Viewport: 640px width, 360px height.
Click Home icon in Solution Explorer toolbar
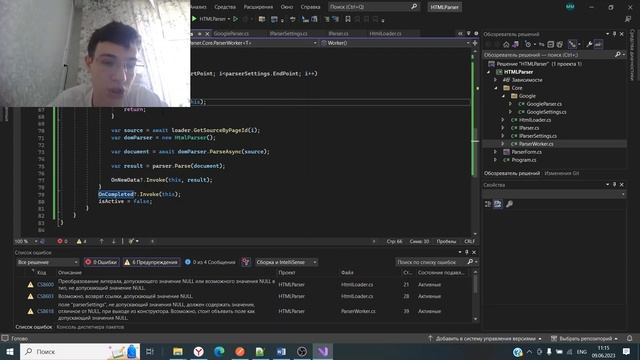point(506,44)
